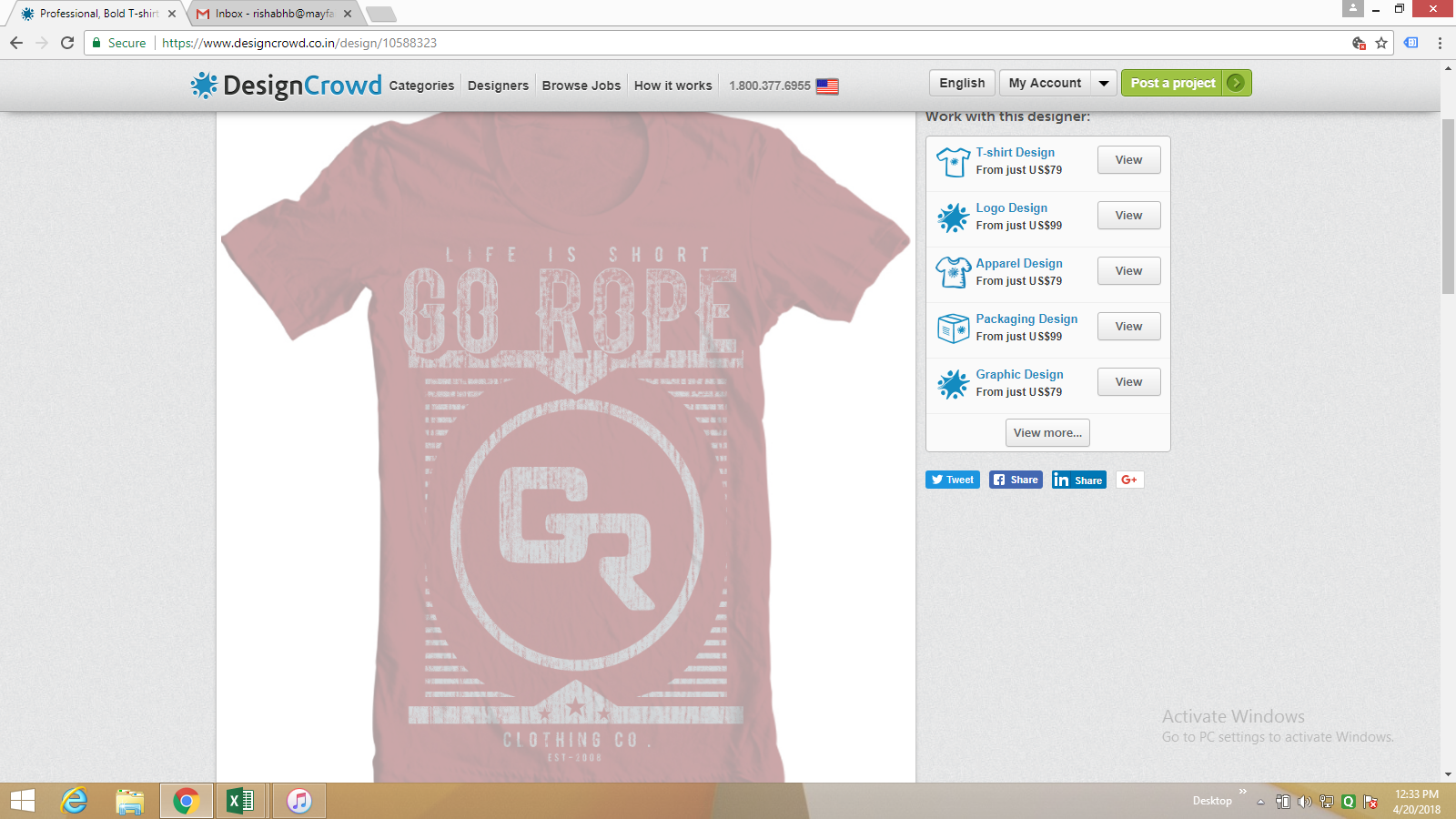Open the Categories menu
The width and height of the screenshot is (1456, 819).
point(421,86)
